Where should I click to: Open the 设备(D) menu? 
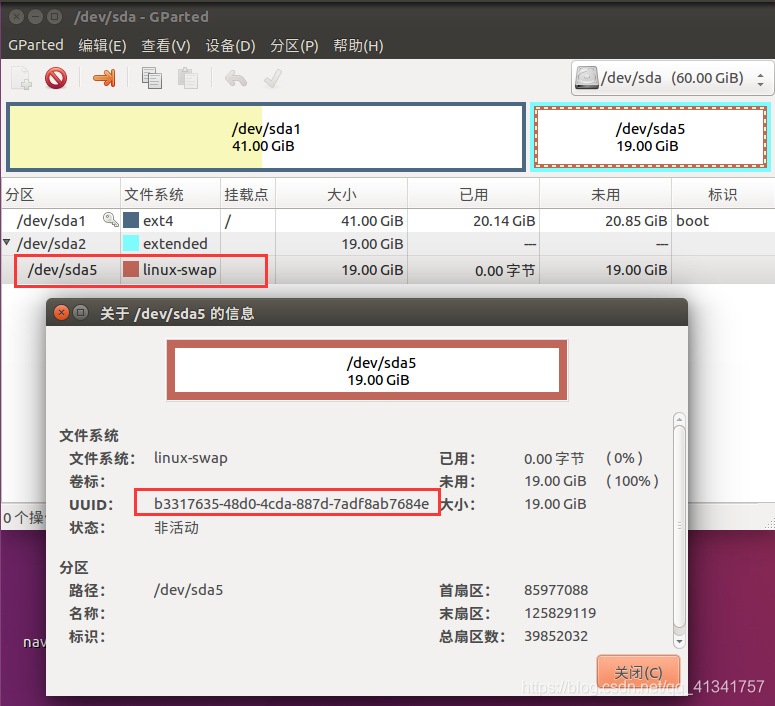point(230,45)
